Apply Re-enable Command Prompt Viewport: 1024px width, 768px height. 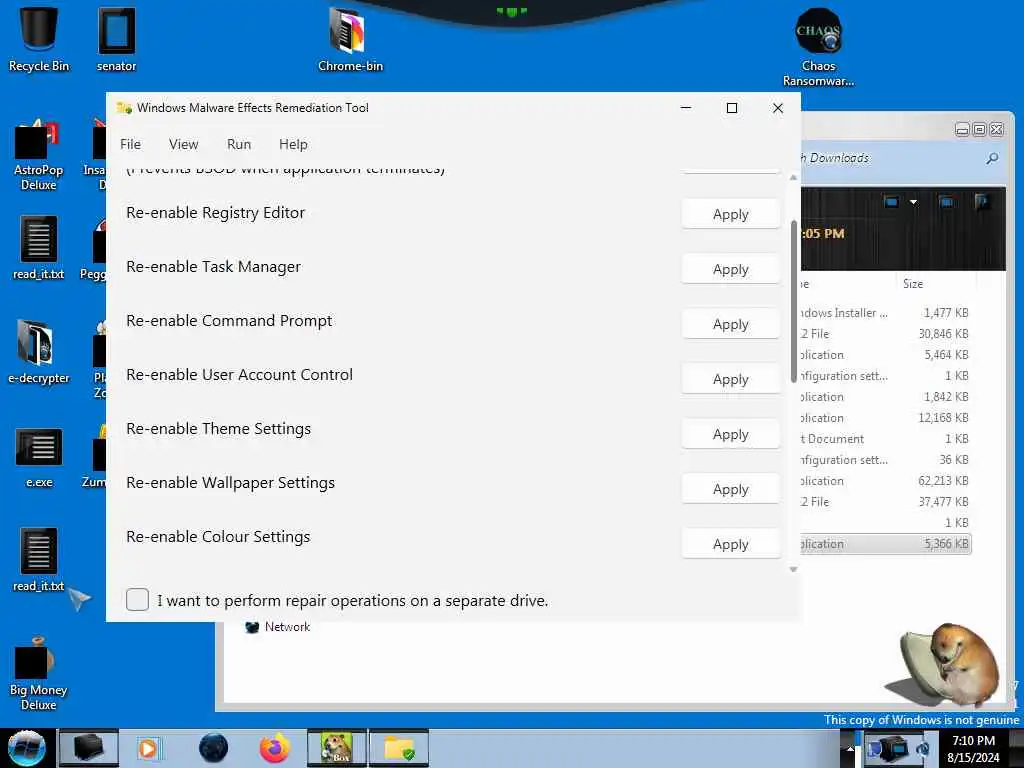tap(731, 324)
